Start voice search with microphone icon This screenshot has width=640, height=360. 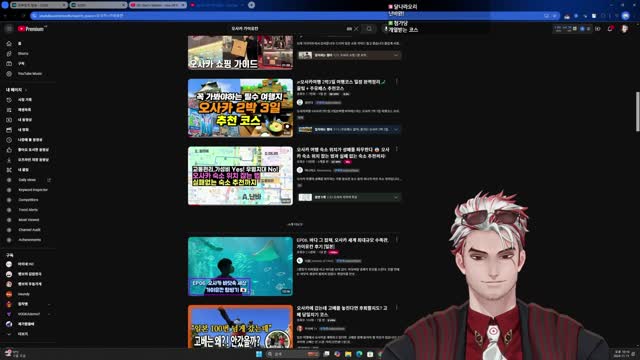386,29
